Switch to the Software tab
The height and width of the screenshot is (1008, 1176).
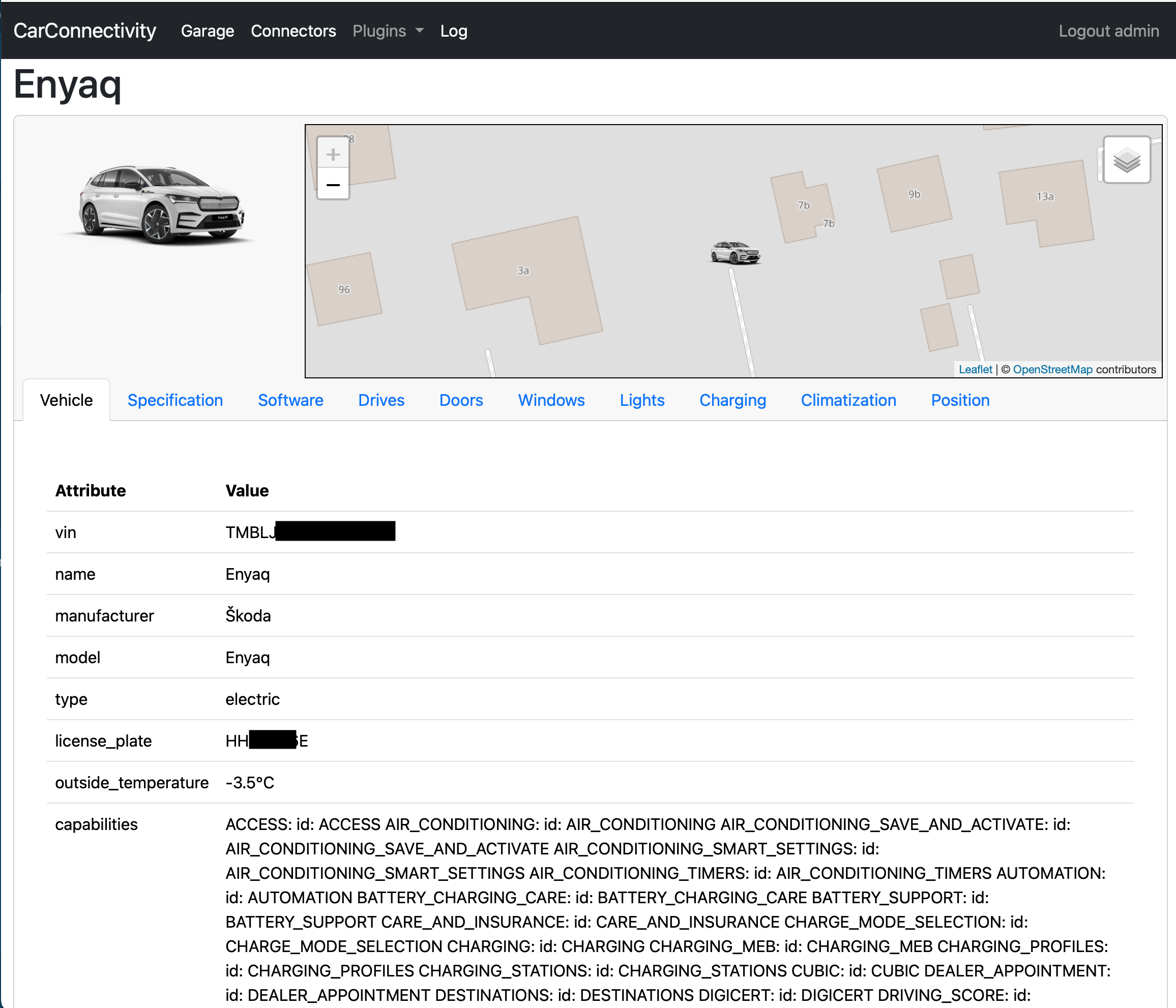tap(290, 400)
